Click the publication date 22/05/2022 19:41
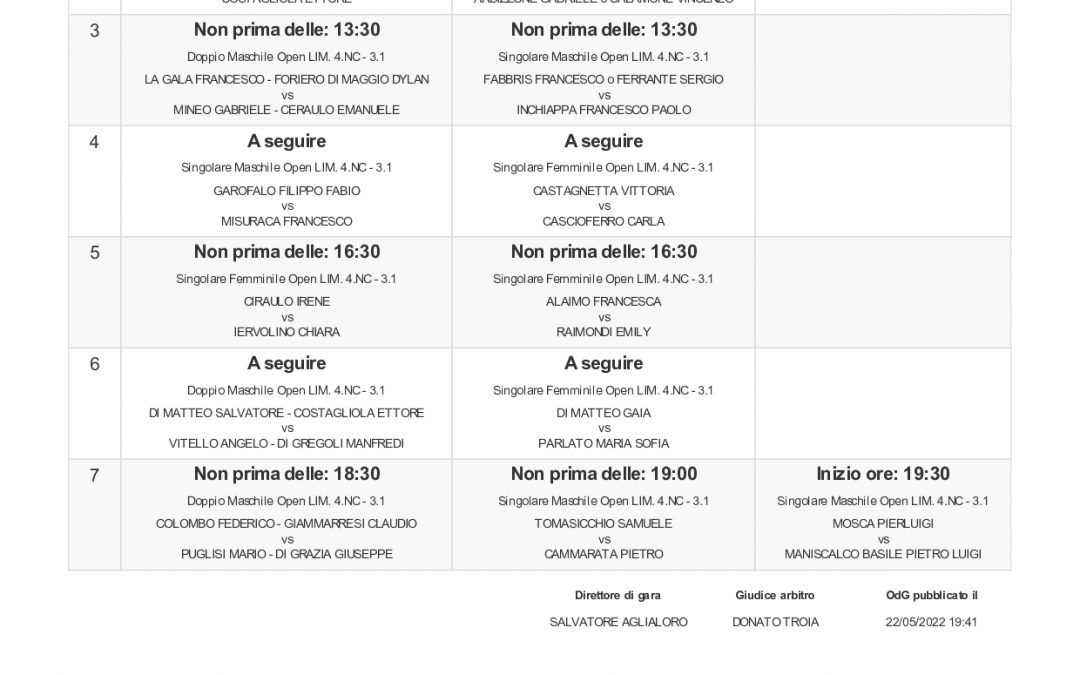The height and width of the screenshot is (675, 1080). [931, 622]
